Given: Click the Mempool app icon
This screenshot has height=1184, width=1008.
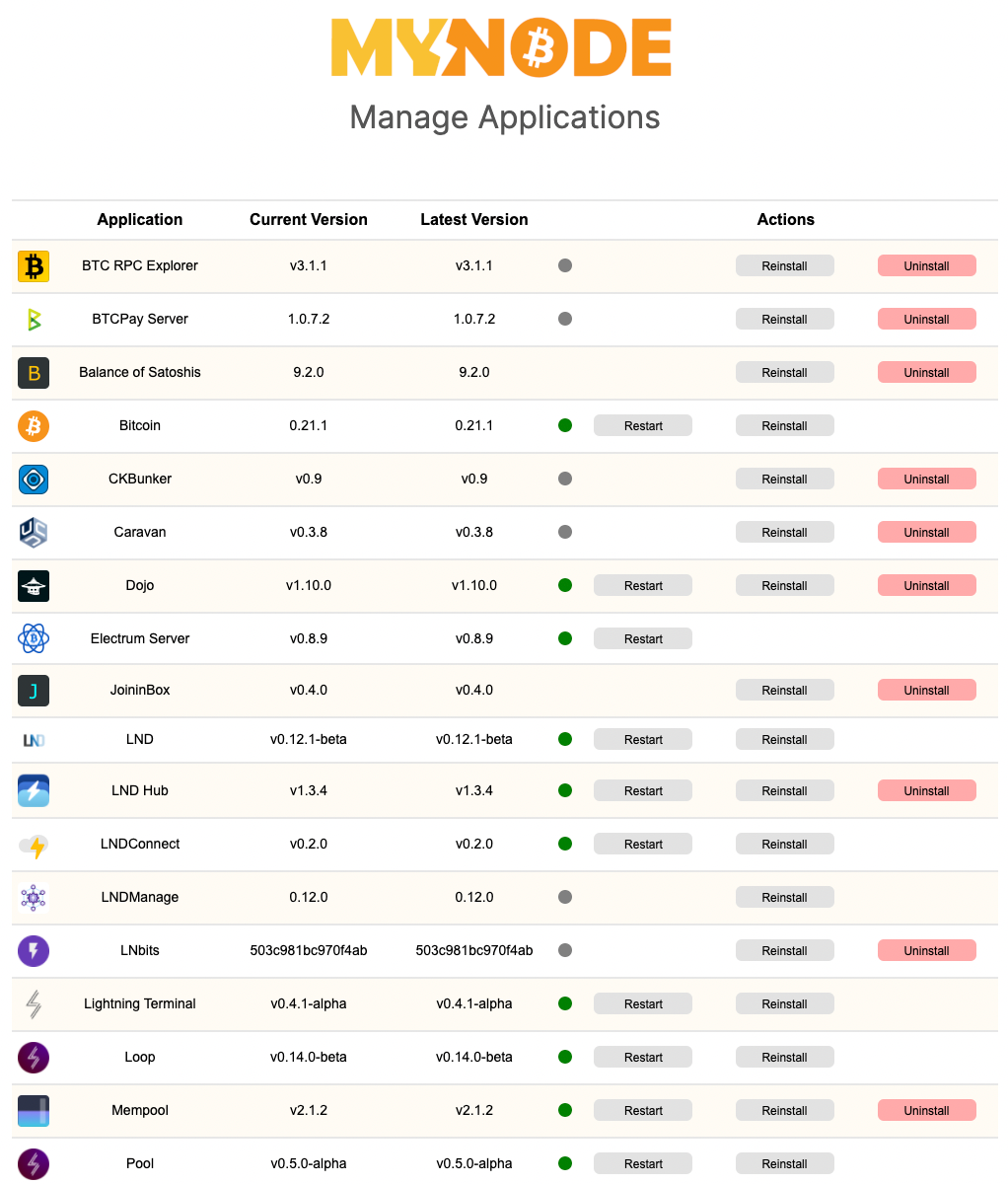Looking at the screenshot, I should point(34,1111).
